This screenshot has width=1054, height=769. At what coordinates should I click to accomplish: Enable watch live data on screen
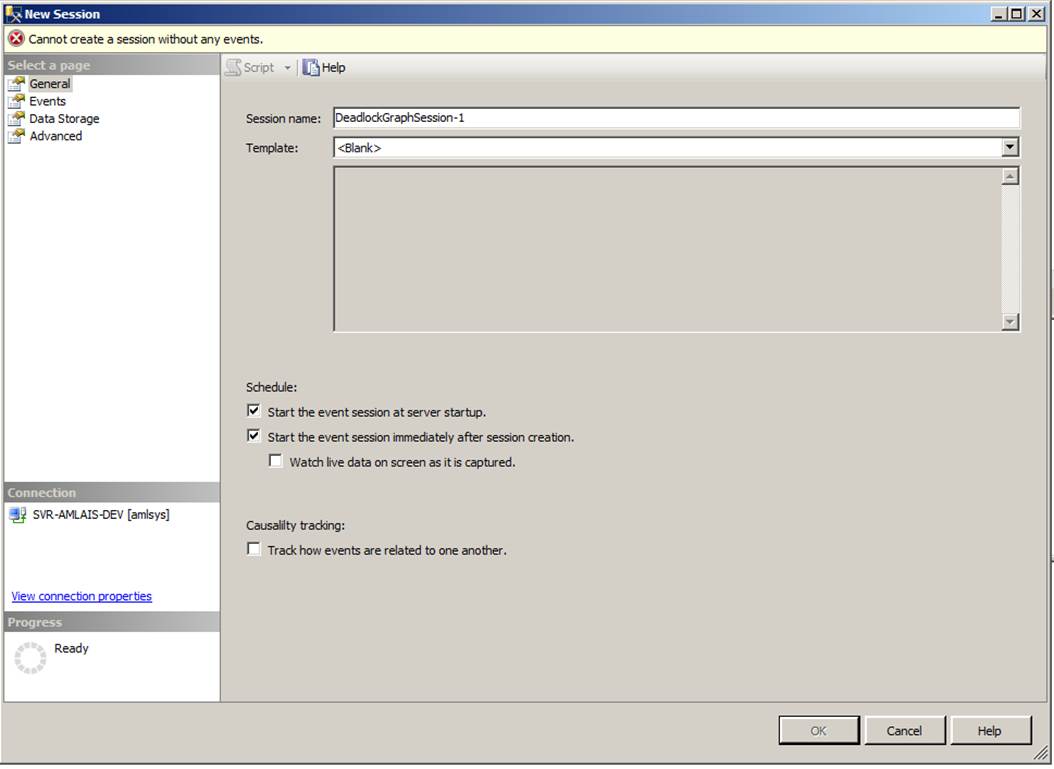[x=276, y=461]
